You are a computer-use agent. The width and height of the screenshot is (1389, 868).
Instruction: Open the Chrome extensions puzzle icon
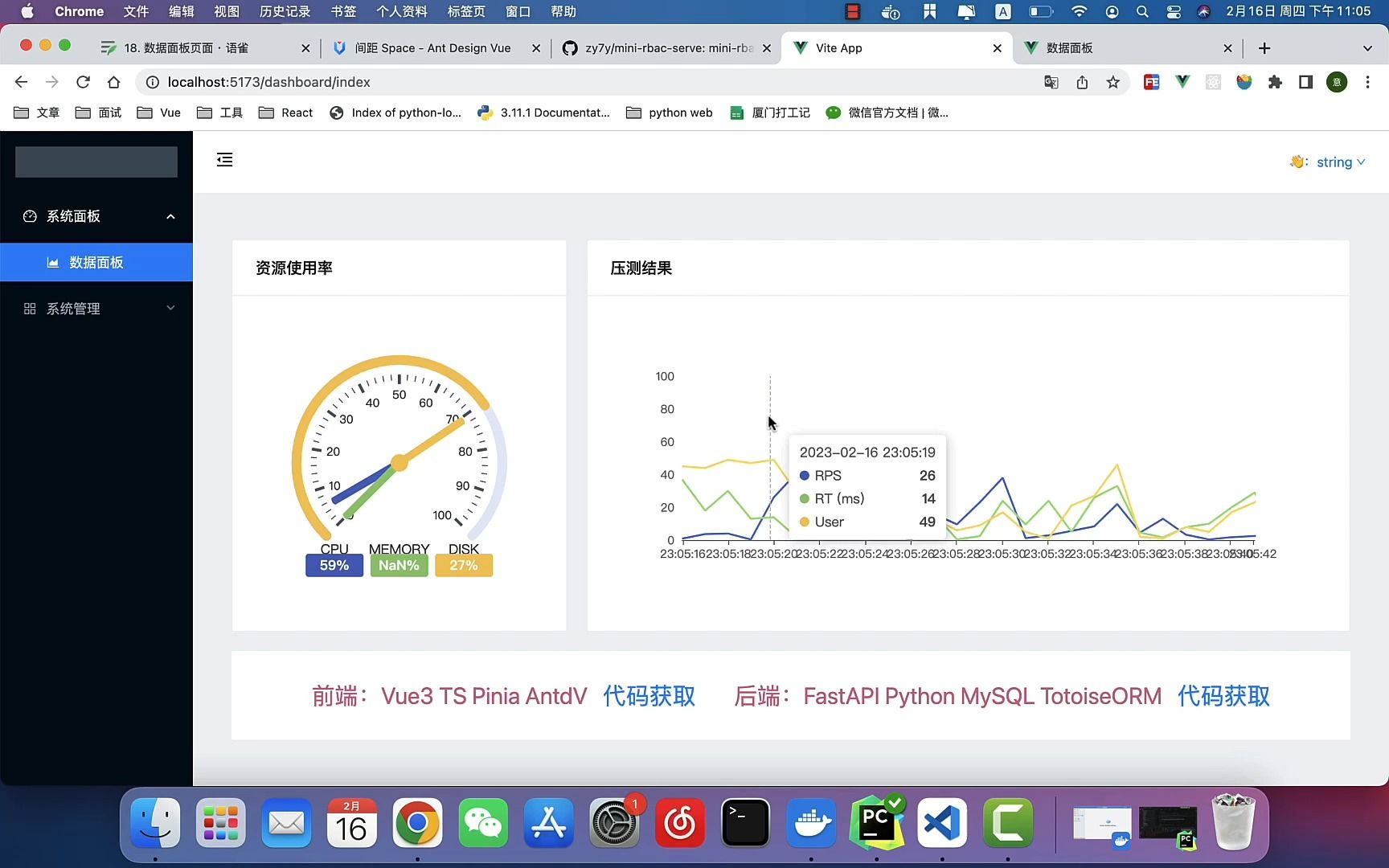coord(1274,81)
